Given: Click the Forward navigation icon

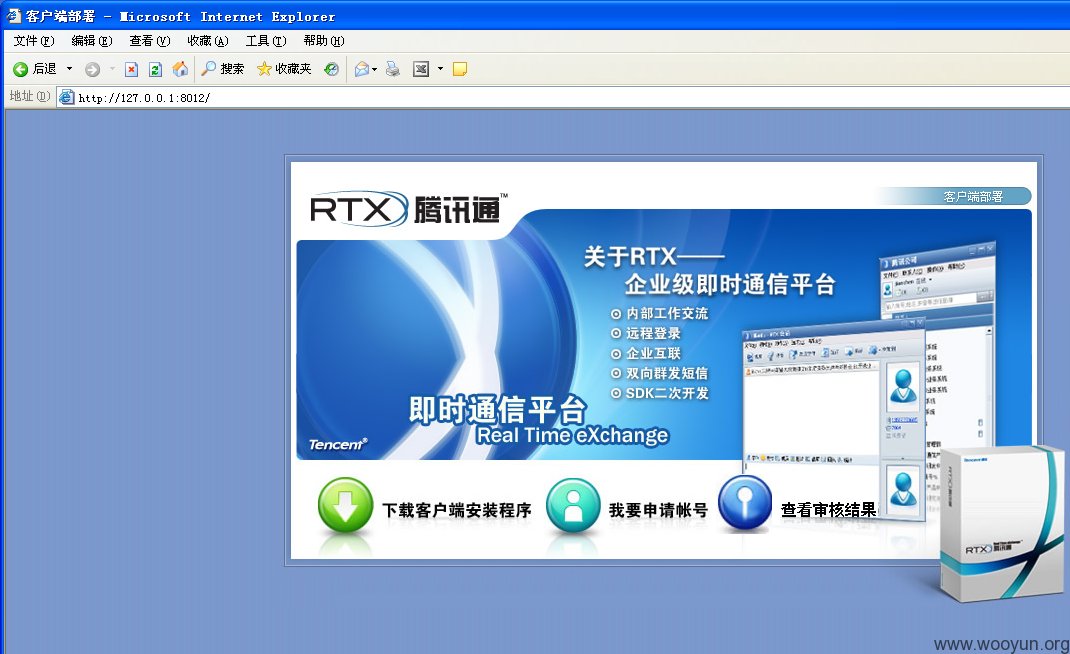Looking at the screenshot, I should (x=92, y=69).
